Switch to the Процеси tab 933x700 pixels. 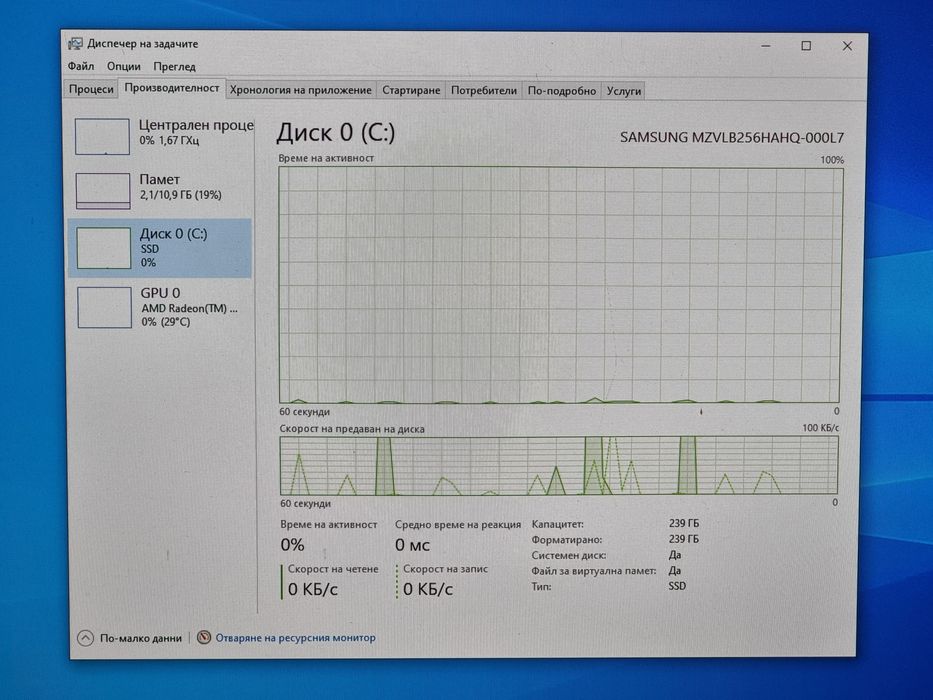coord(91,89)
